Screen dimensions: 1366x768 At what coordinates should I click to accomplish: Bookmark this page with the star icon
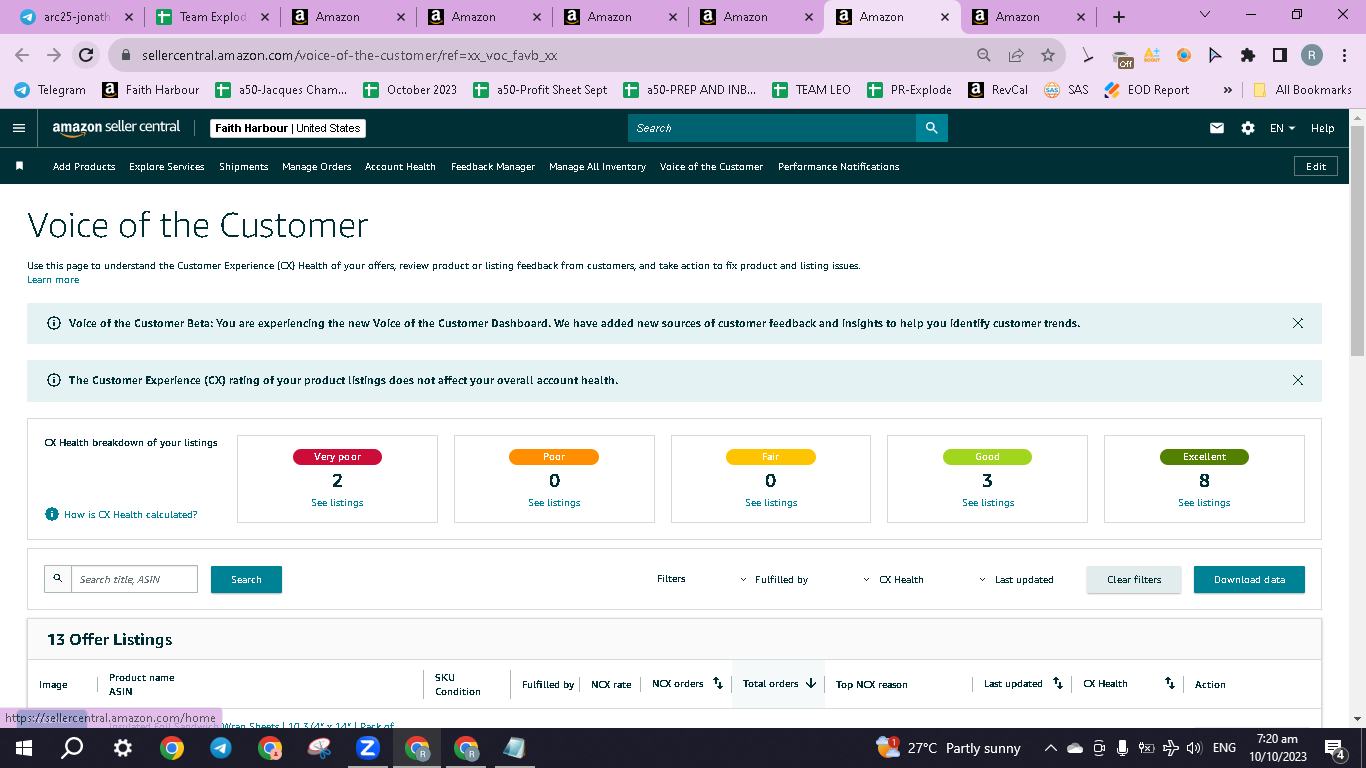pos(1048,56)
